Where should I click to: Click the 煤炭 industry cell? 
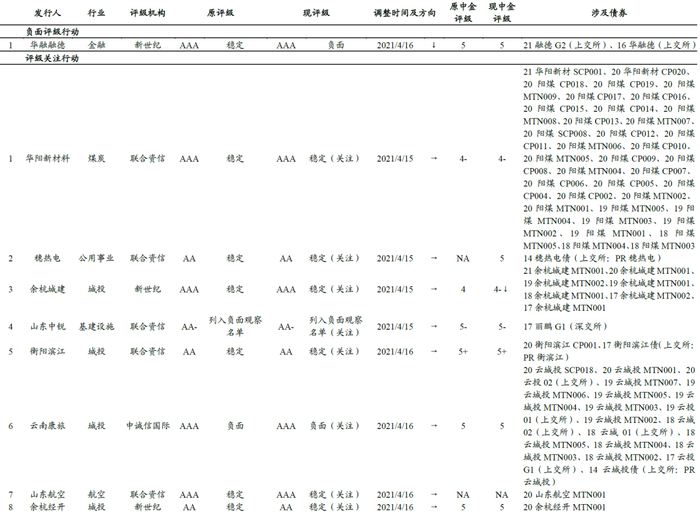coord(96,158)
